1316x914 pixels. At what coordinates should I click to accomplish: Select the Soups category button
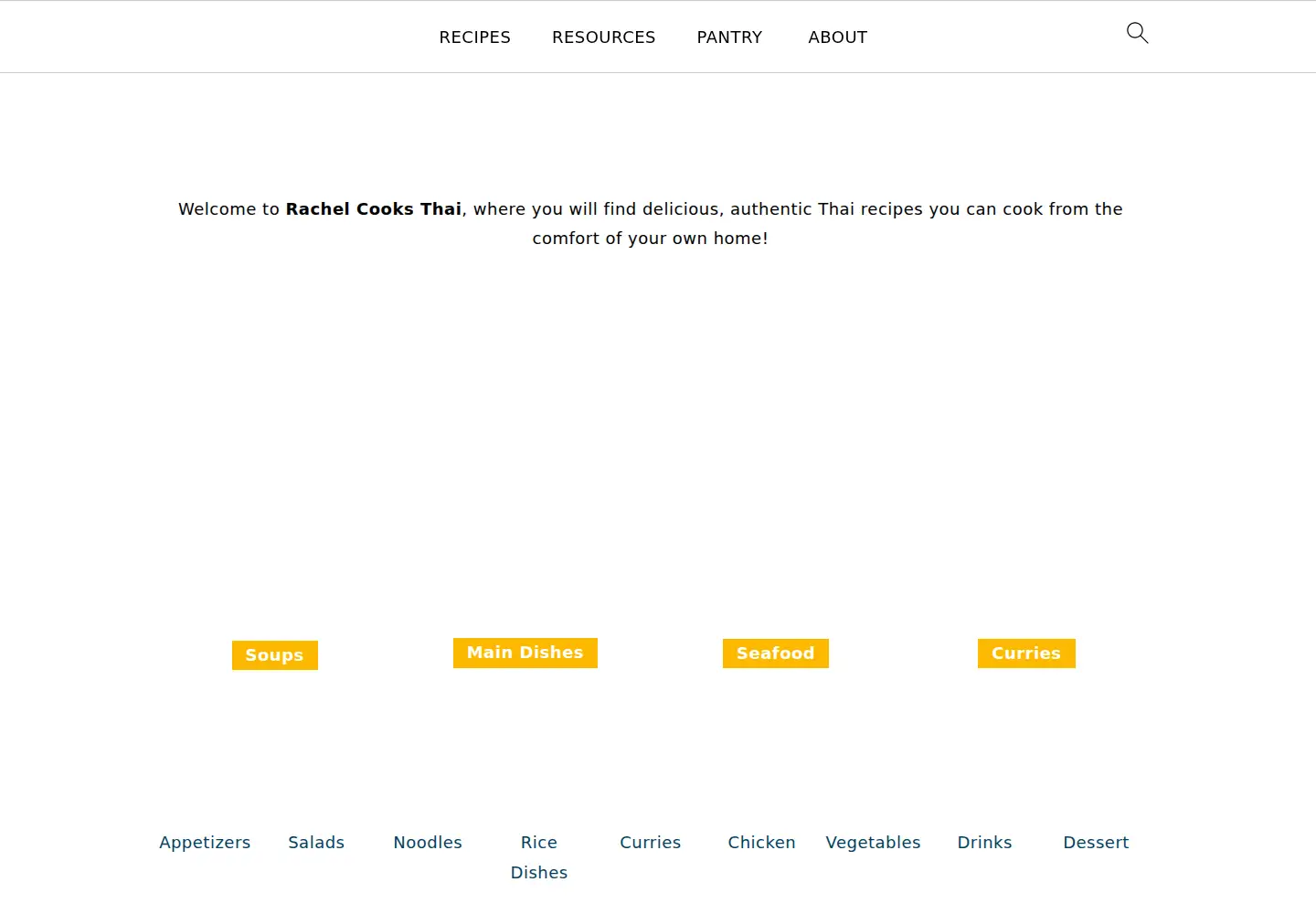(x=274, y=655)
